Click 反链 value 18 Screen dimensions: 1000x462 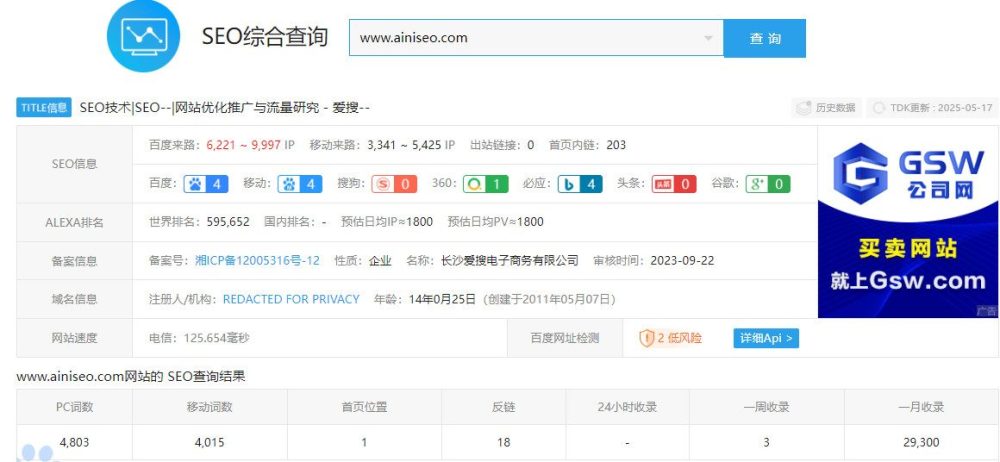click(x=503, y=442)
